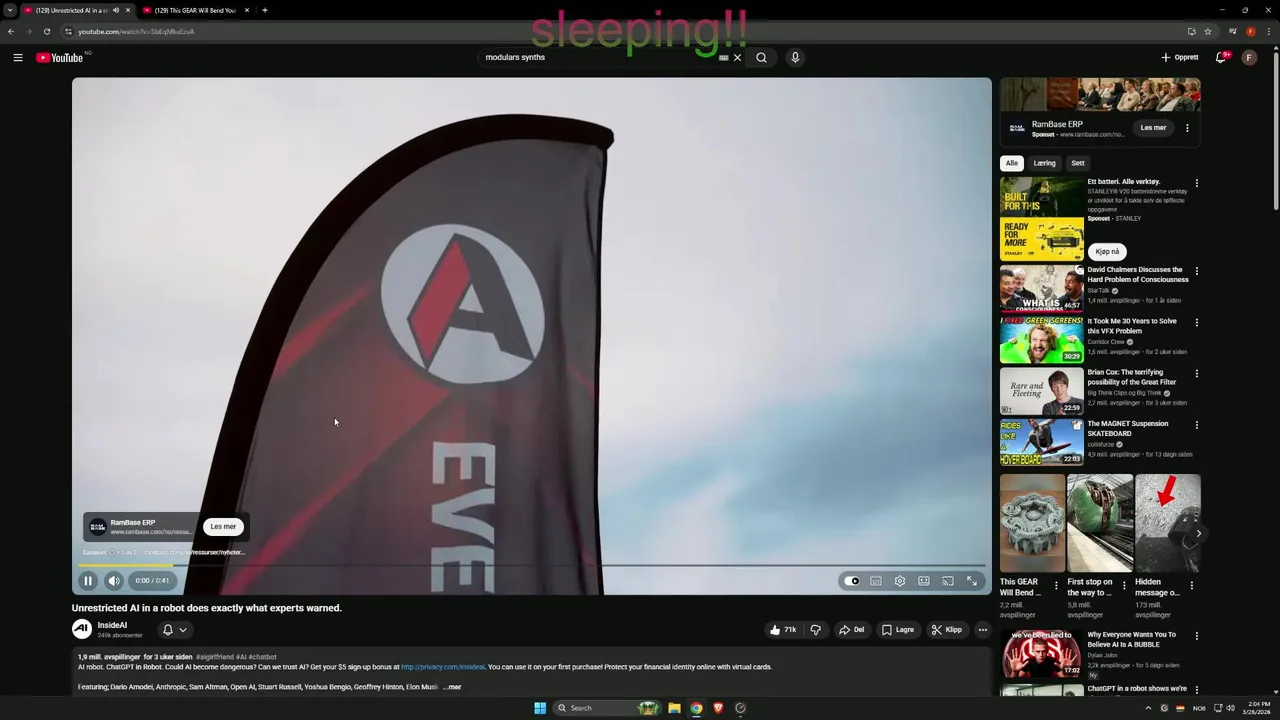1280x720 pixels.
Task: Click the Les mer button in video ad overlay
Action: pos(223,527)
